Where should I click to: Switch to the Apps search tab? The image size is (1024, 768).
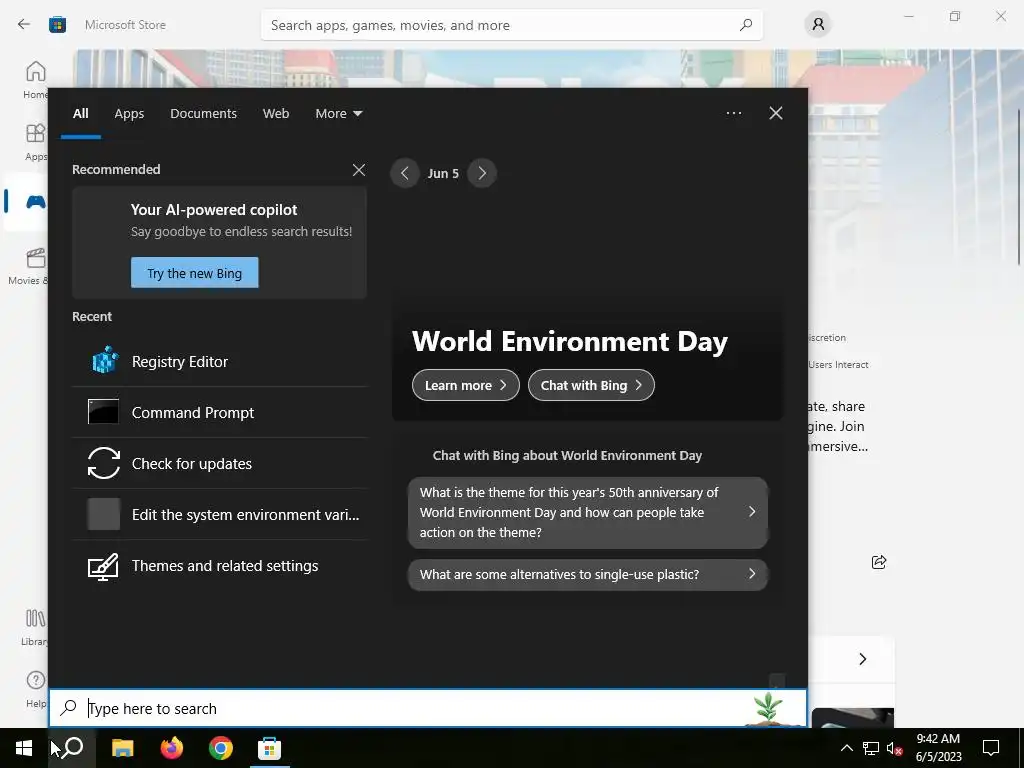(129, 114)
